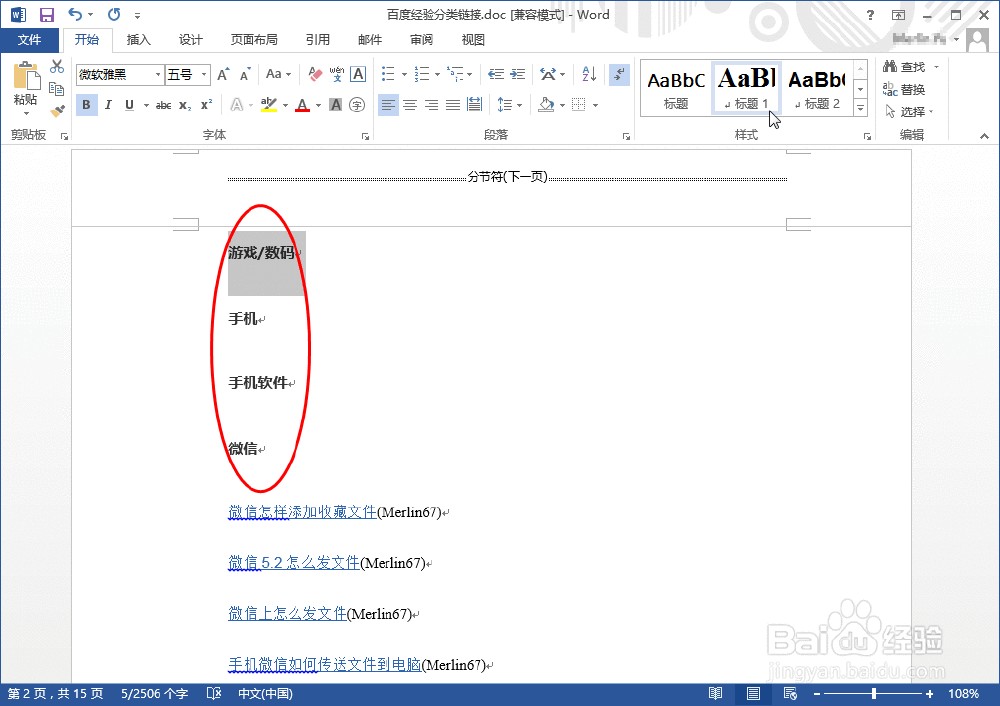
Task: Select the Format Painter brush
Action: [x=57, y=111]
